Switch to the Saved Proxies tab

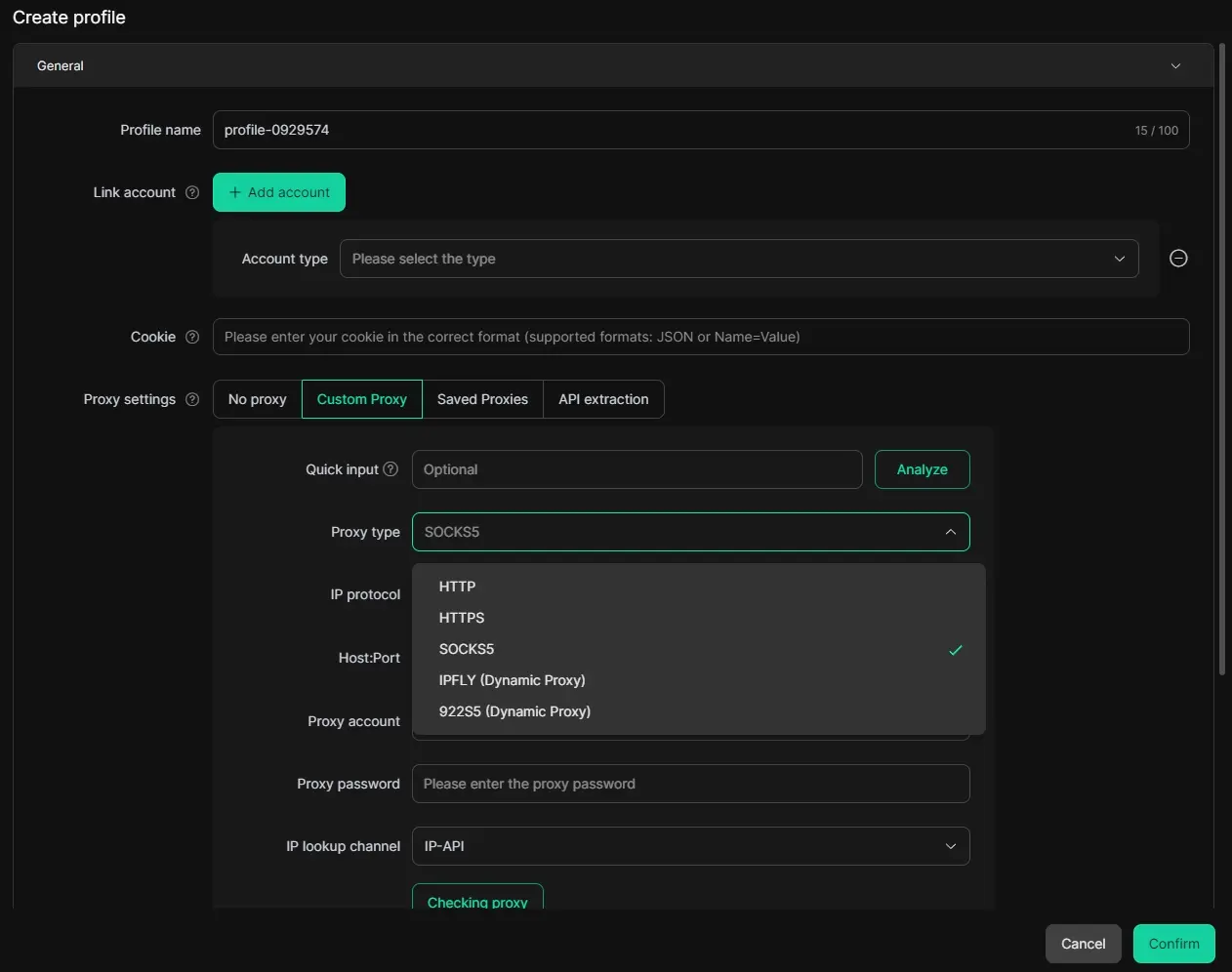click(x=482, y=399)
